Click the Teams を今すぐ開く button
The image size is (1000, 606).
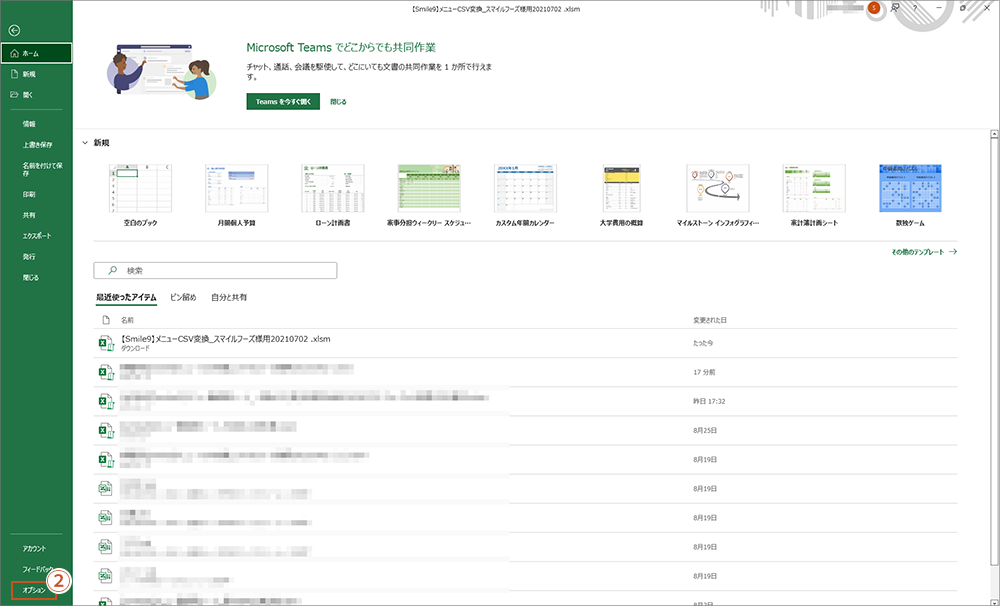[x=283, y=101]
